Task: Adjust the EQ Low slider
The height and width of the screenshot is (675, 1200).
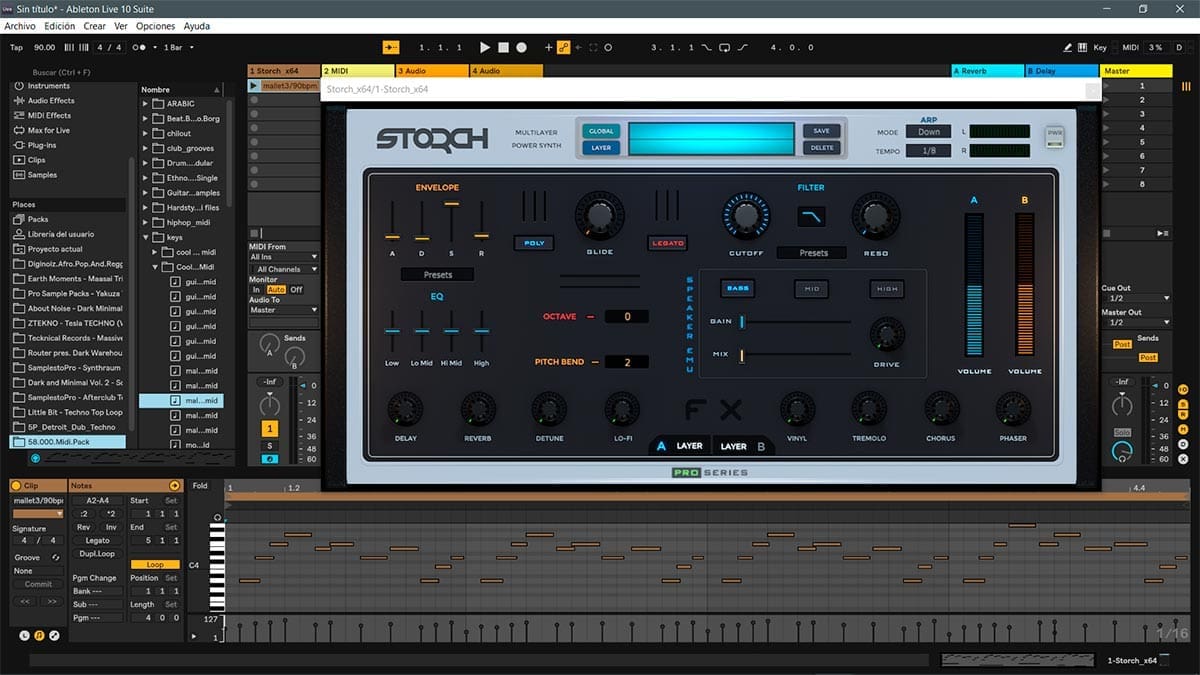Action: [x=391, y=330]
